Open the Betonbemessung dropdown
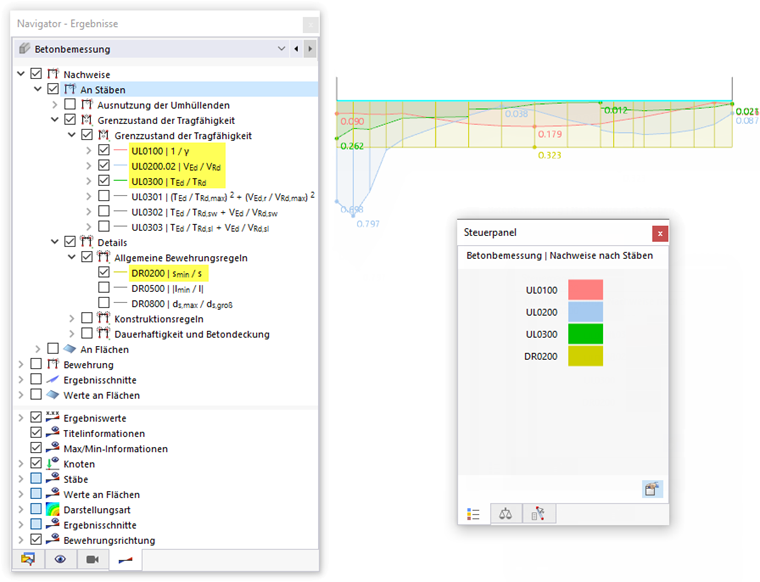 tap(282, 49)
